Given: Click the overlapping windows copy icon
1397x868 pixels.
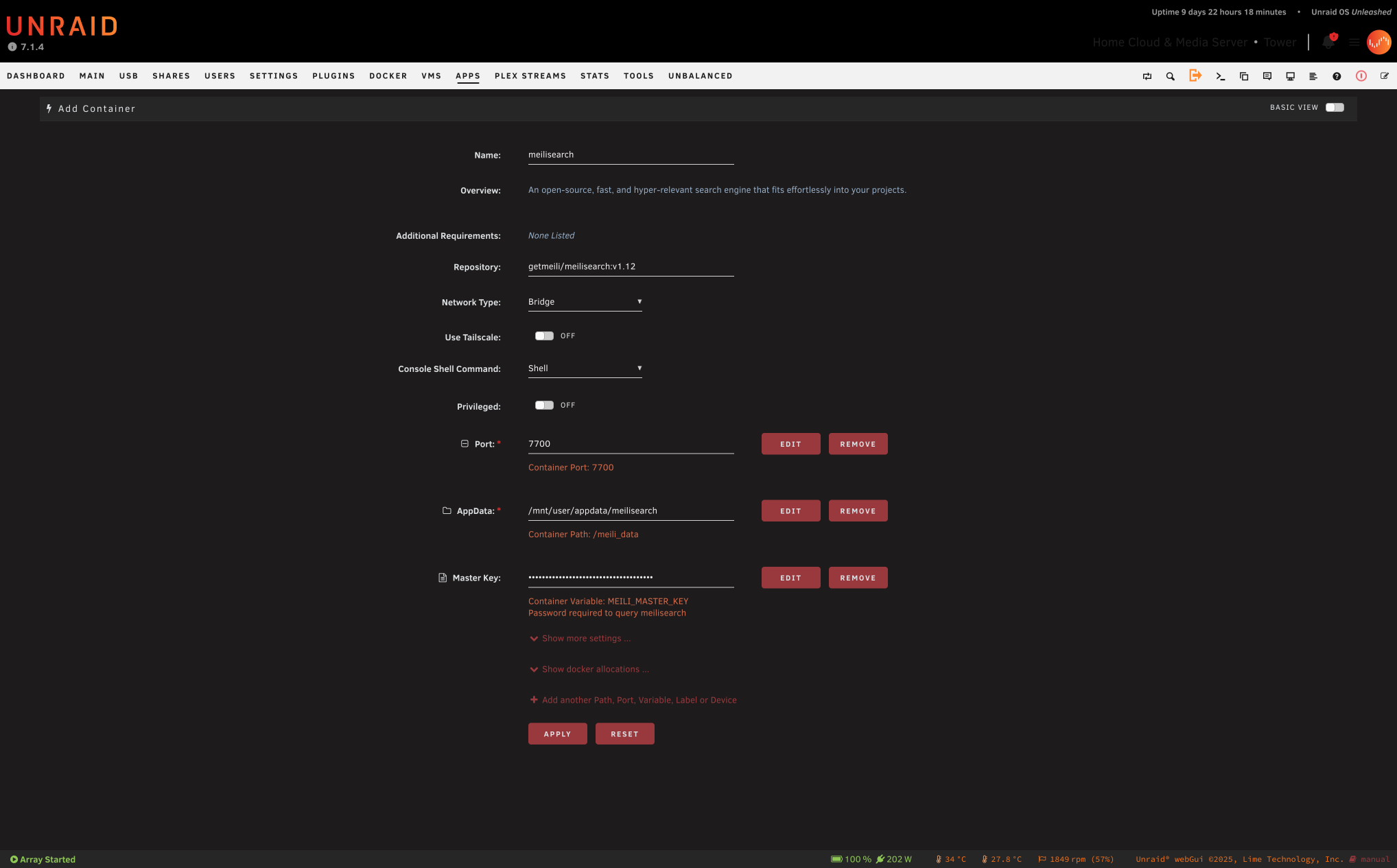Looking at the screenshot, I should (1244, 76).
